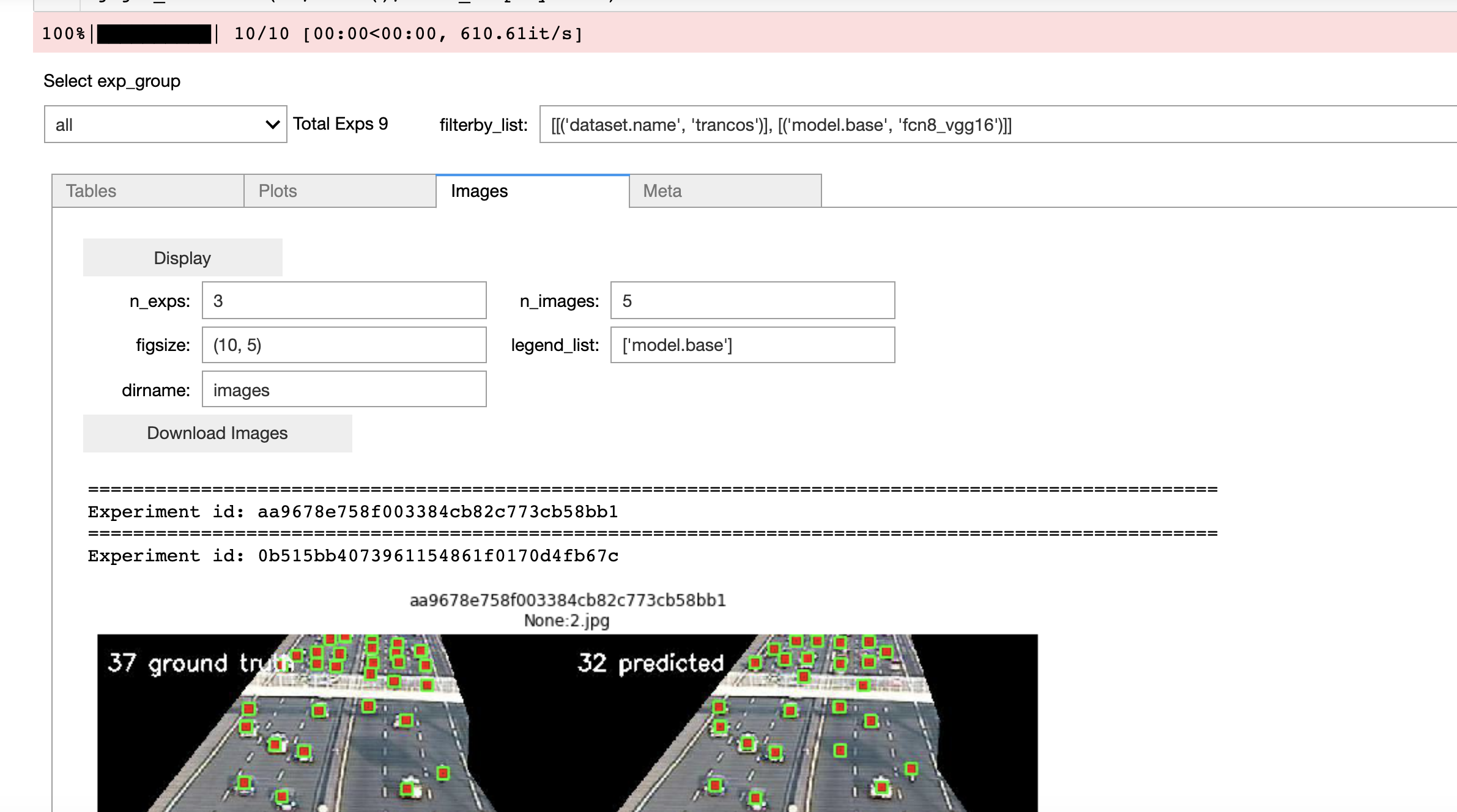Toggle visibility of experiment aa9678e758f
1457x812 pixels.
(354, 511)
